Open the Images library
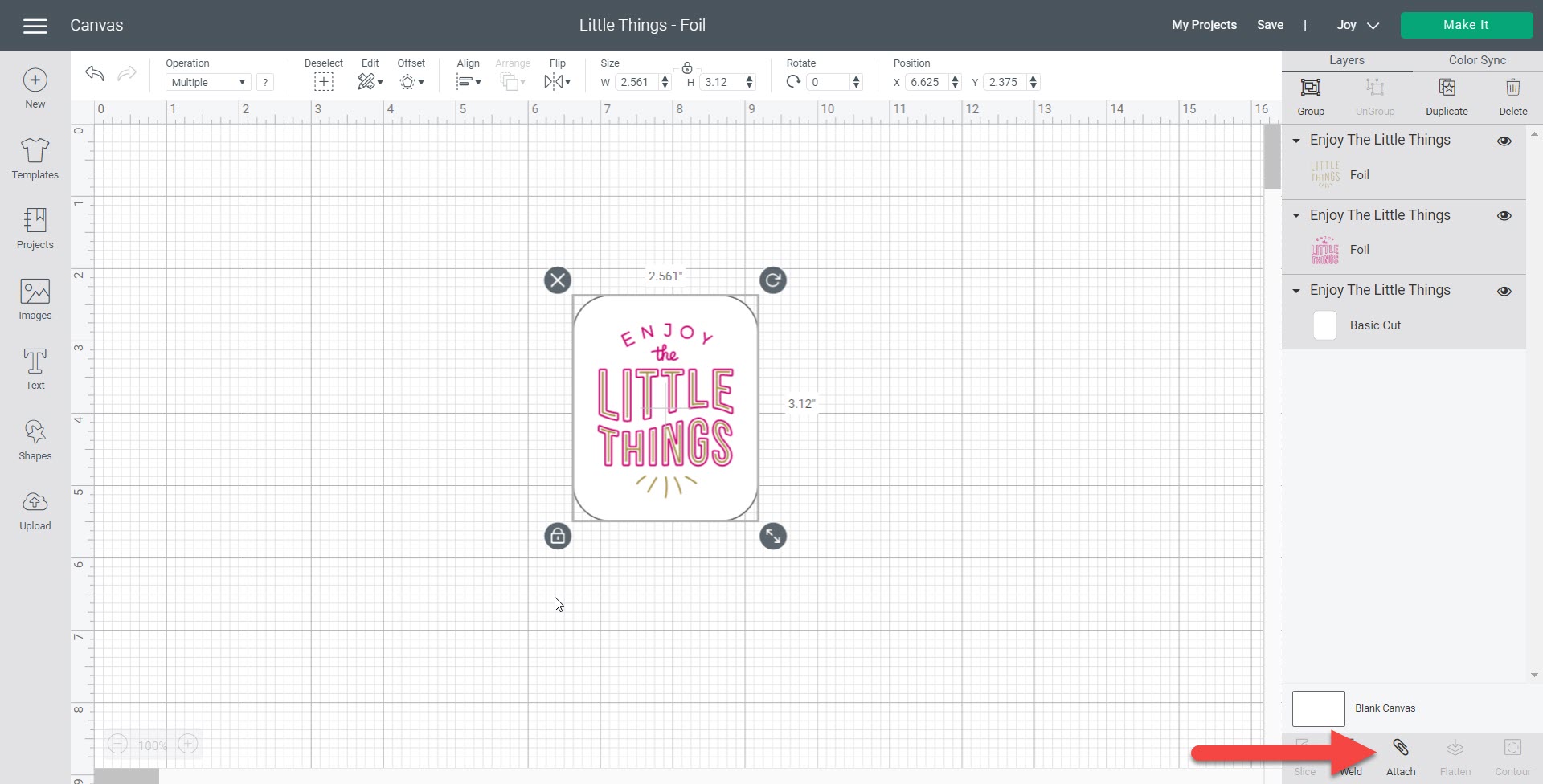 pos(35,300)
